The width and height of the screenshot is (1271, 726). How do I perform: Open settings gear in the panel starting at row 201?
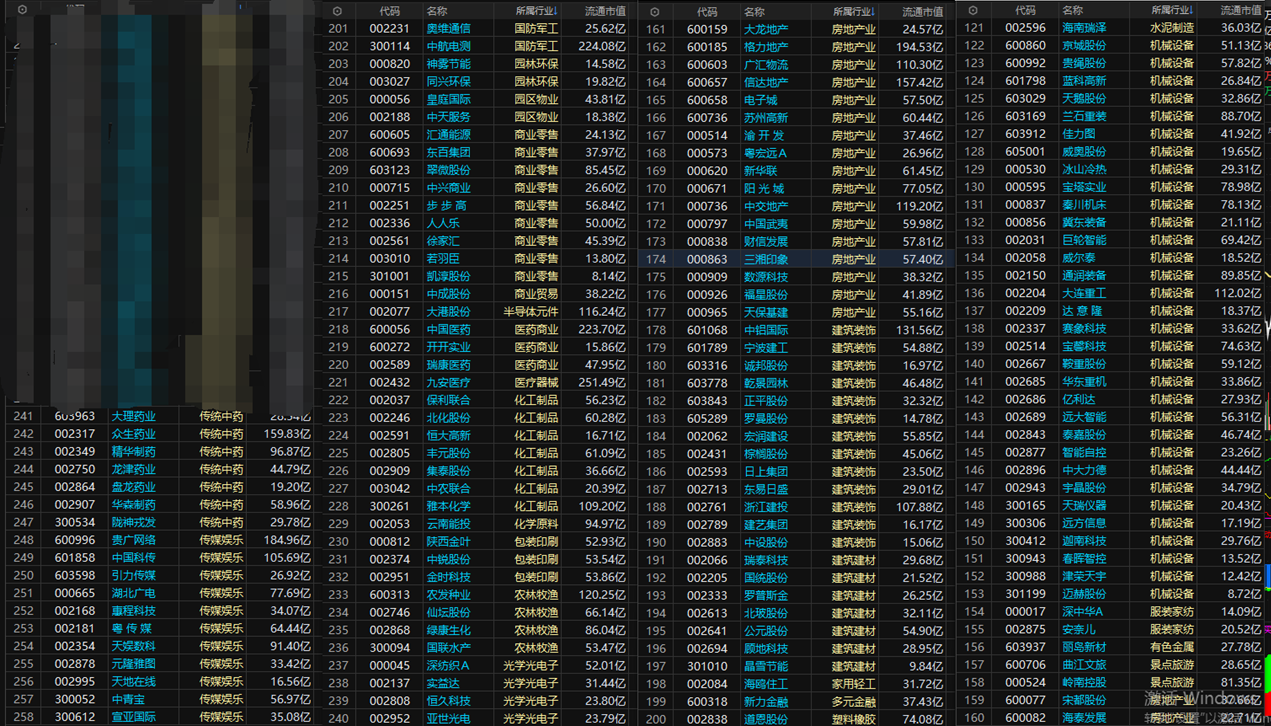coord(337,11)
